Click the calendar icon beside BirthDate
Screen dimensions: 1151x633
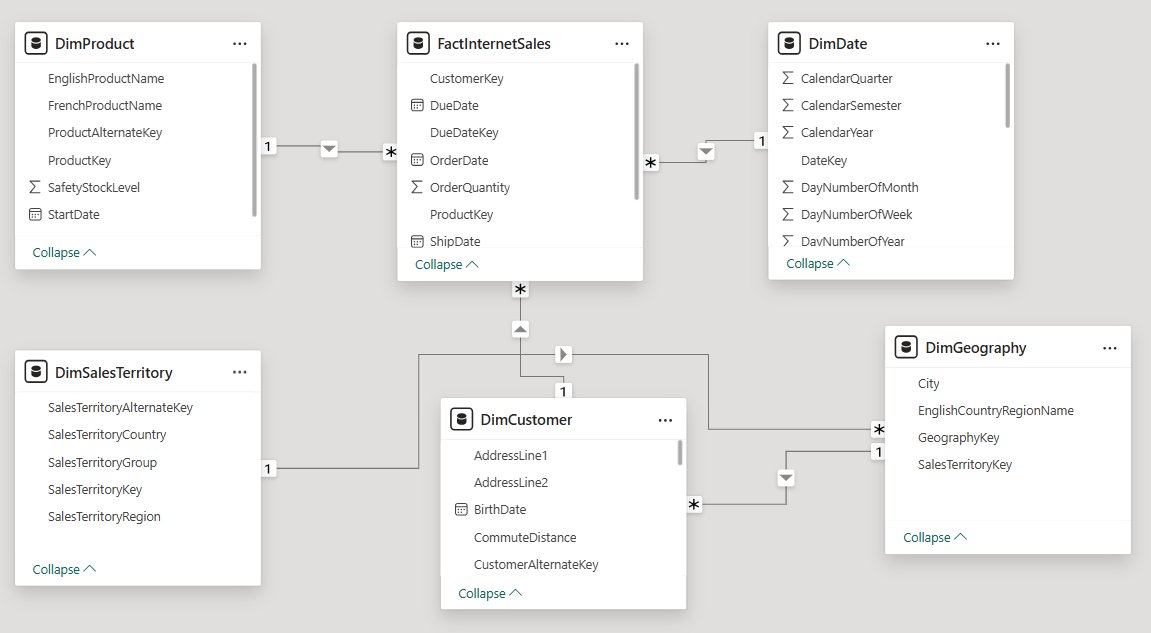tap(461, 510)
